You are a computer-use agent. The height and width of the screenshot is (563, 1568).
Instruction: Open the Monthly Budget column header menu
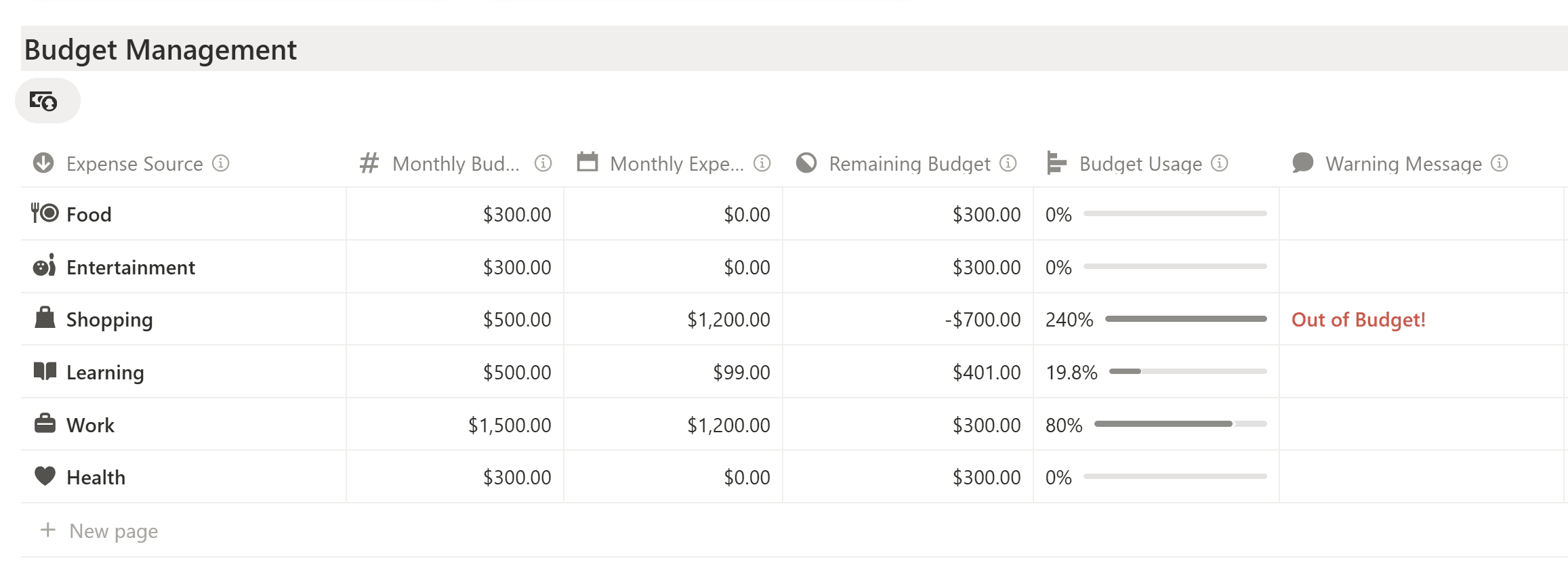point(455,164)
